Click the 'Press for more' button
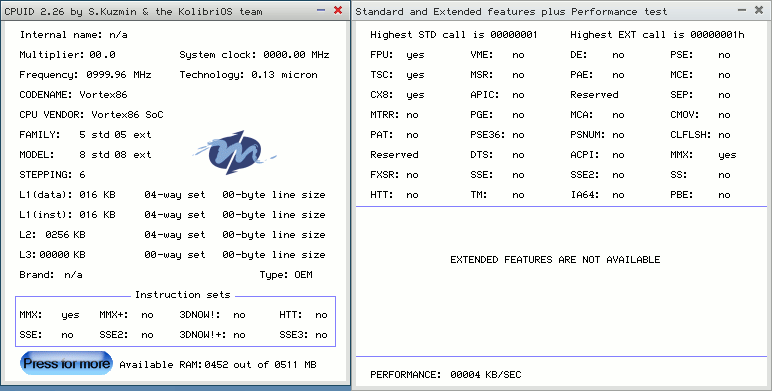Viewport: 772px width, 391px height. pos(66,363)
